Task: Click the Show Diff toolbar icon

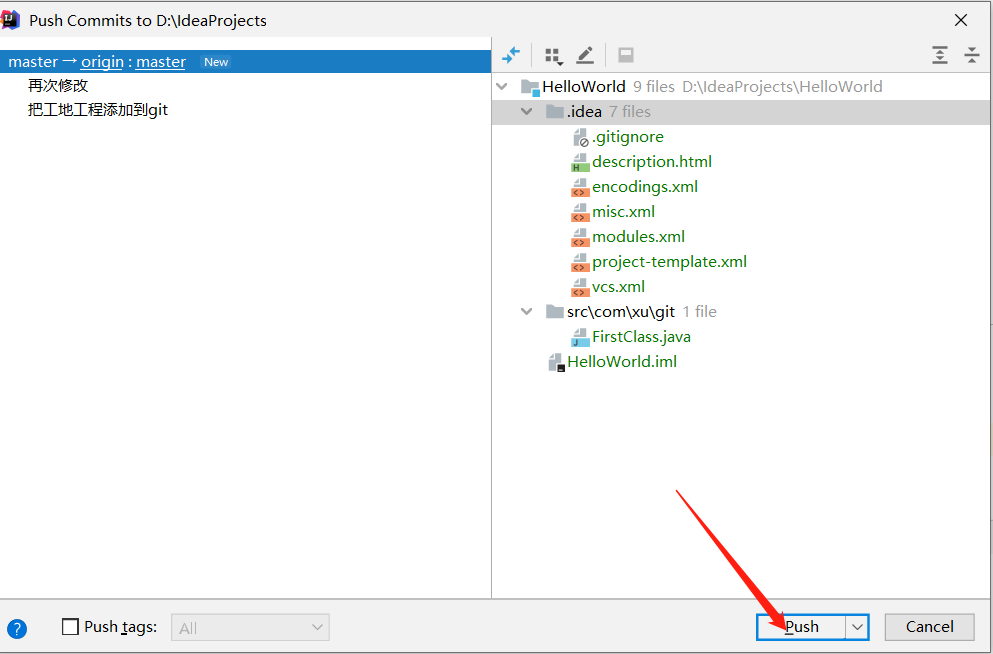Action: coord(510,55)
